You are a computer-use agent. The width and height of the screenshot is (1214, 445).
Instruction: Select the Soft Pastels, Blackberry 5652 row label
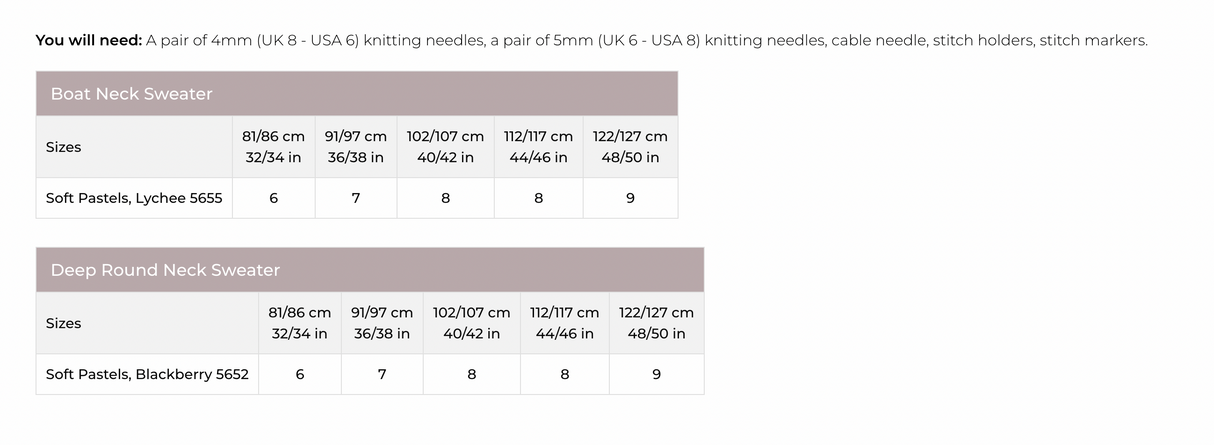[147, 374]
